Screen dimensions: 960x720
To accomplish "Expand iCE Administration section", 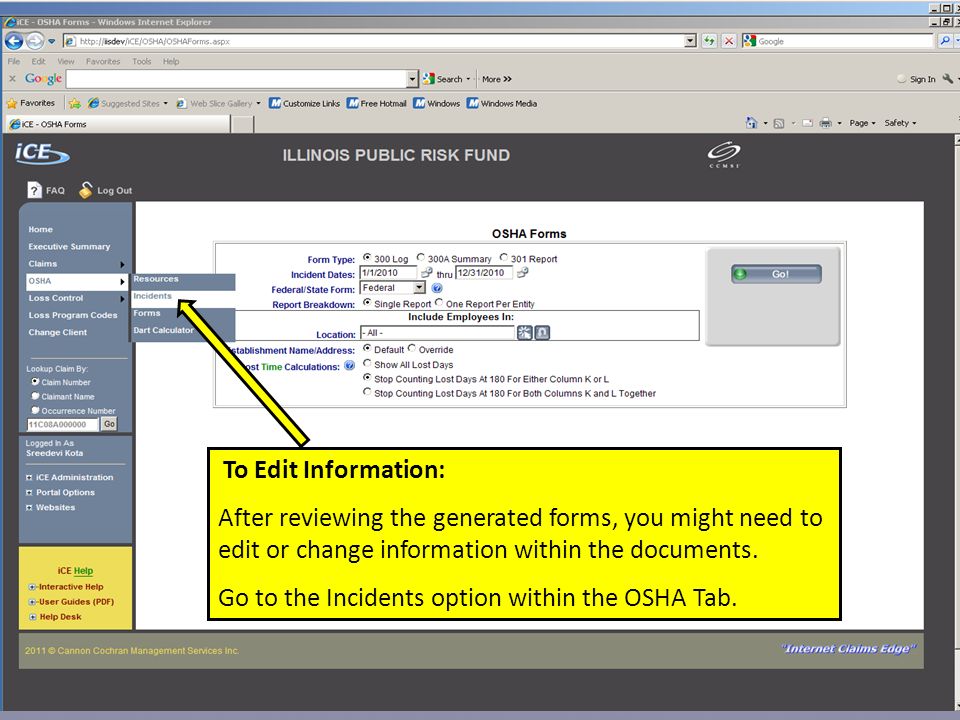I will 29,478.
